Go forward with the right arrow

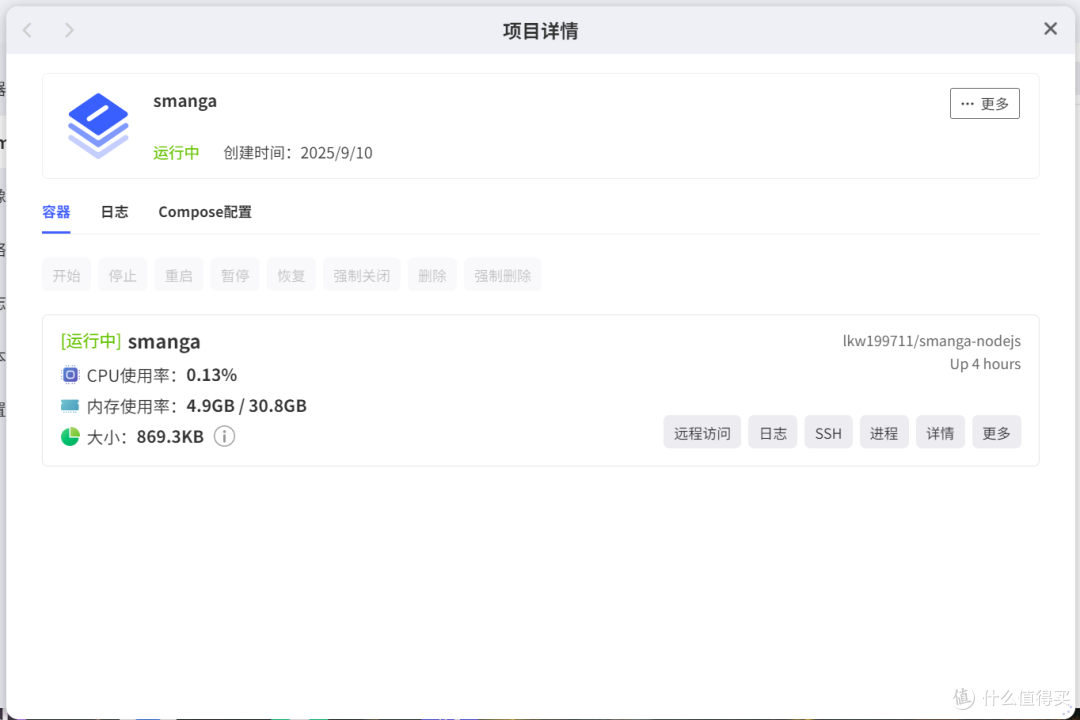pyautogui.click(x=69, y=30)
